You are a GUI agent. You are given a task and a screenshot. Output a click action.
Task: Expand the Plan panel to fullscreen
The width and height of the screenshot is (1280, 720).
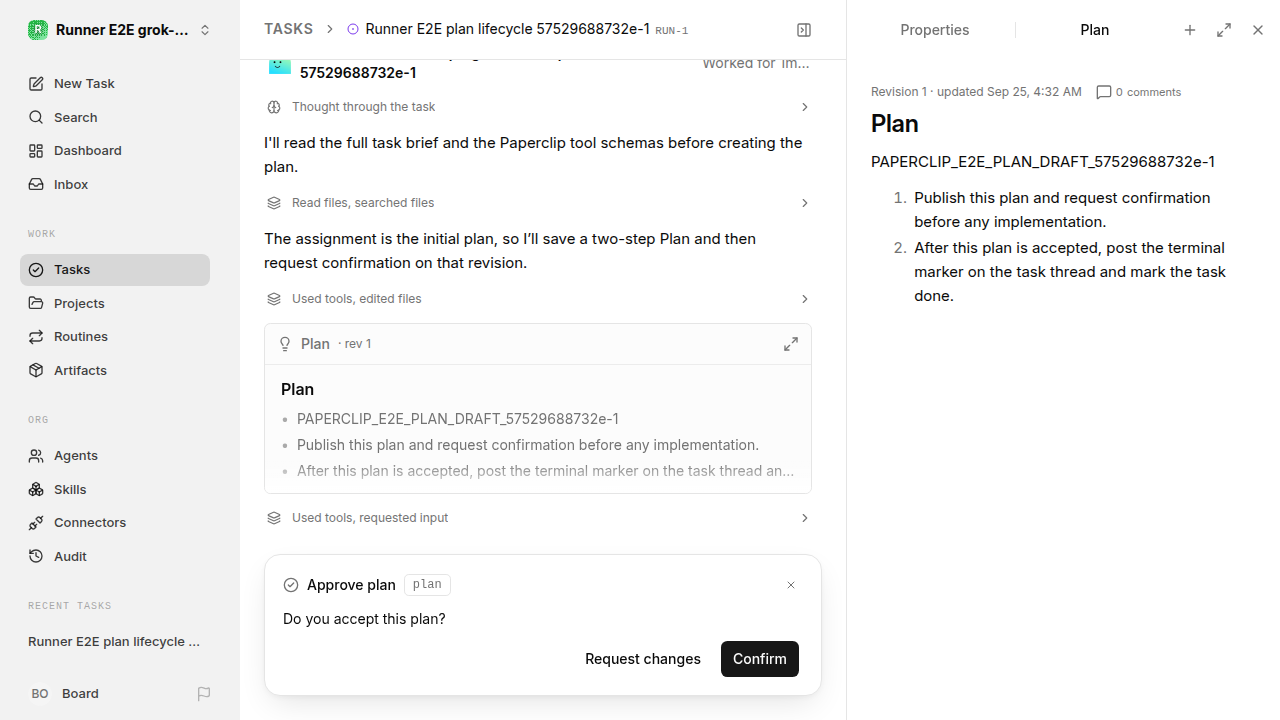coord(1224,30)
